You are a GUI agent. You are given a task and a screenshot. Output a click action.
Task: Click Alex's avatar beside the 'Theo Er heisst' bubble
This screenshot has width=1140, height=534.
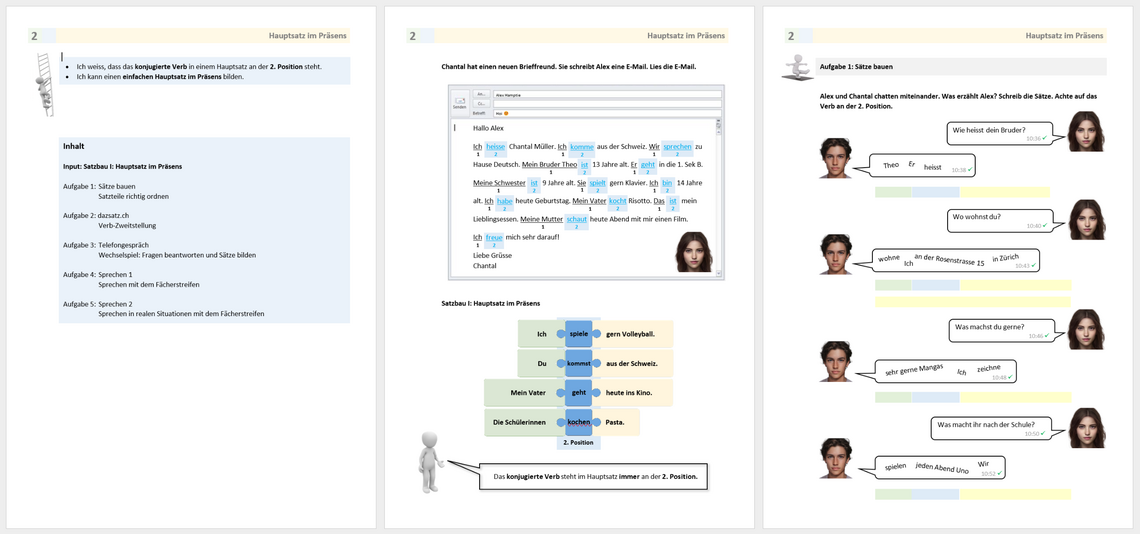[836, 158]
